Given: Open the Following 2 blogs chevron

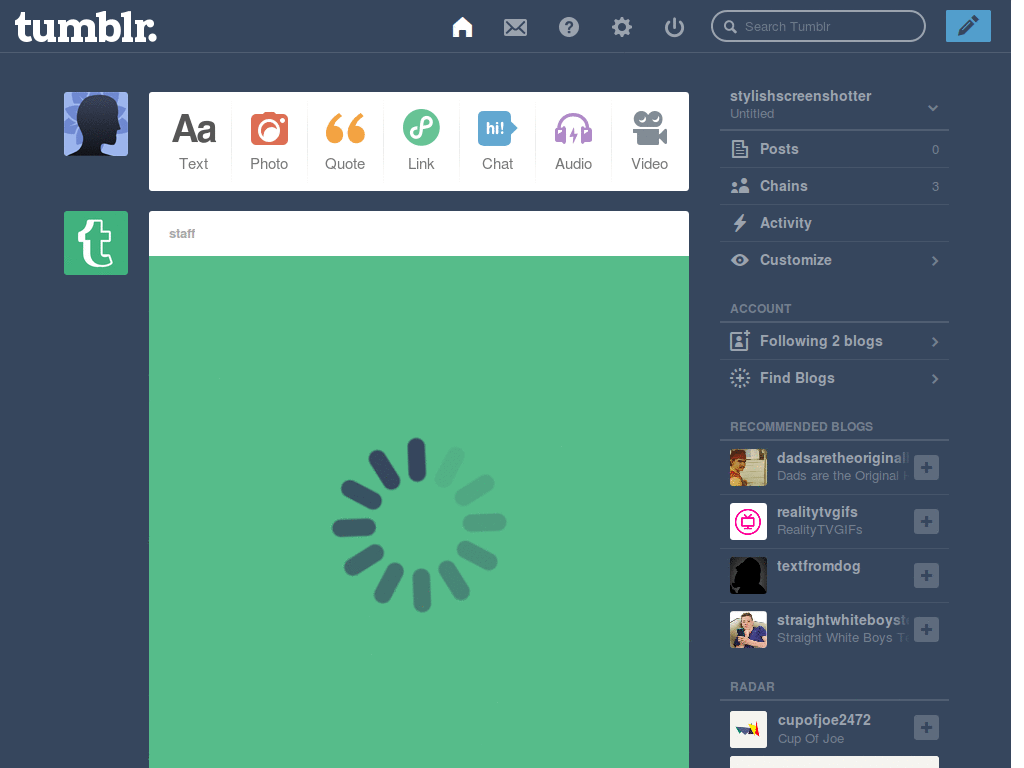Looking at the screenshot, I should 935,342.
